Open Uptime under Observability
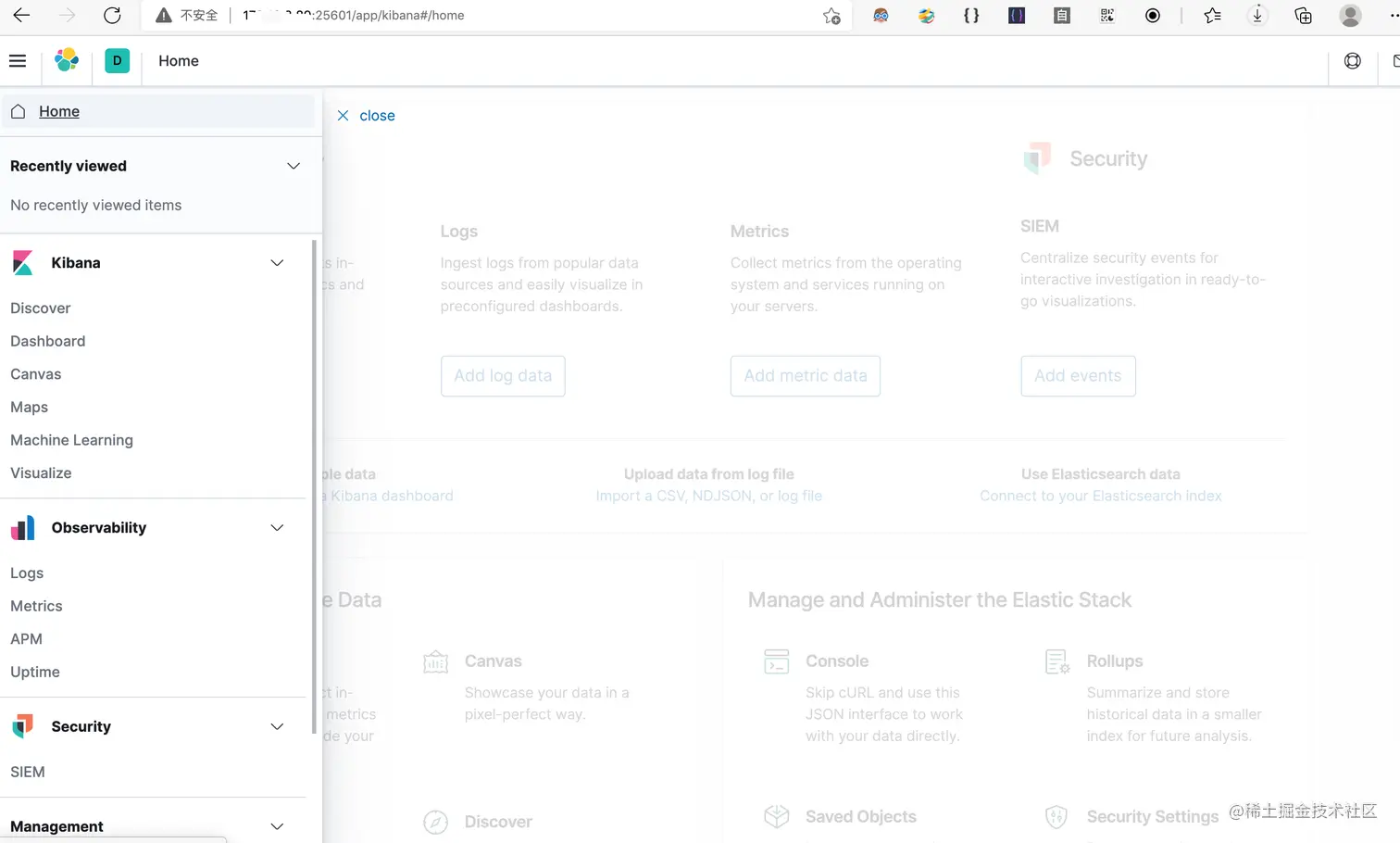 pos(35,673)
